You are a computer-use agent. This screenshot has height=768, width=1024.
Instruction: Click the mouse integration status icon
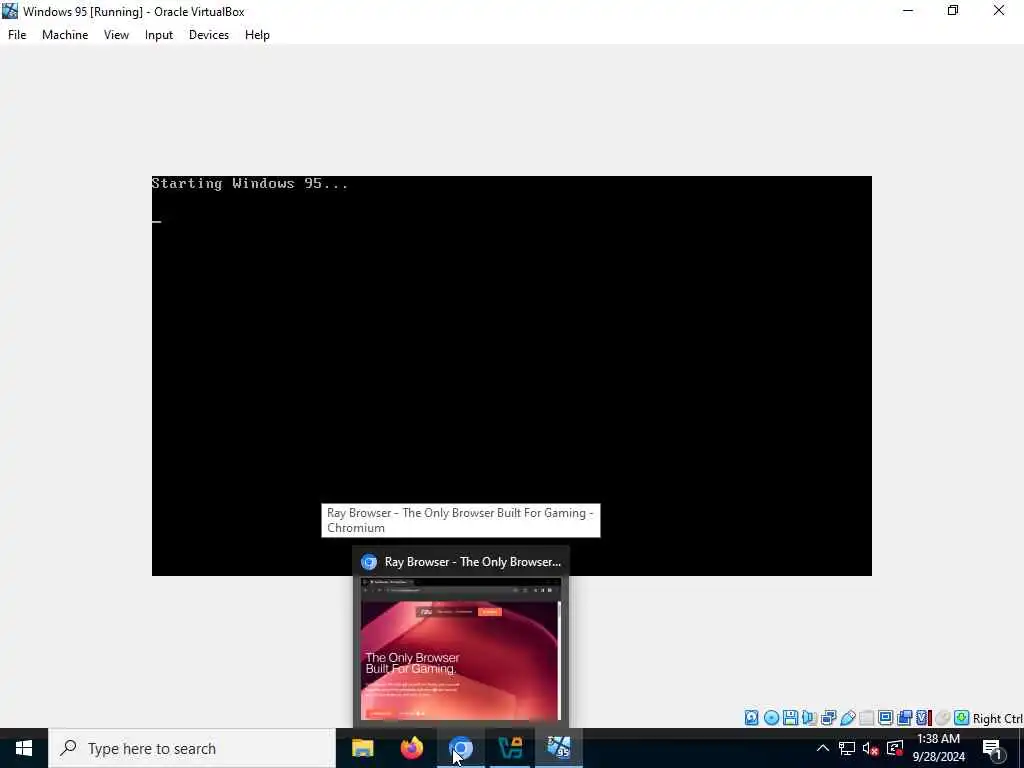pos(942,718)
